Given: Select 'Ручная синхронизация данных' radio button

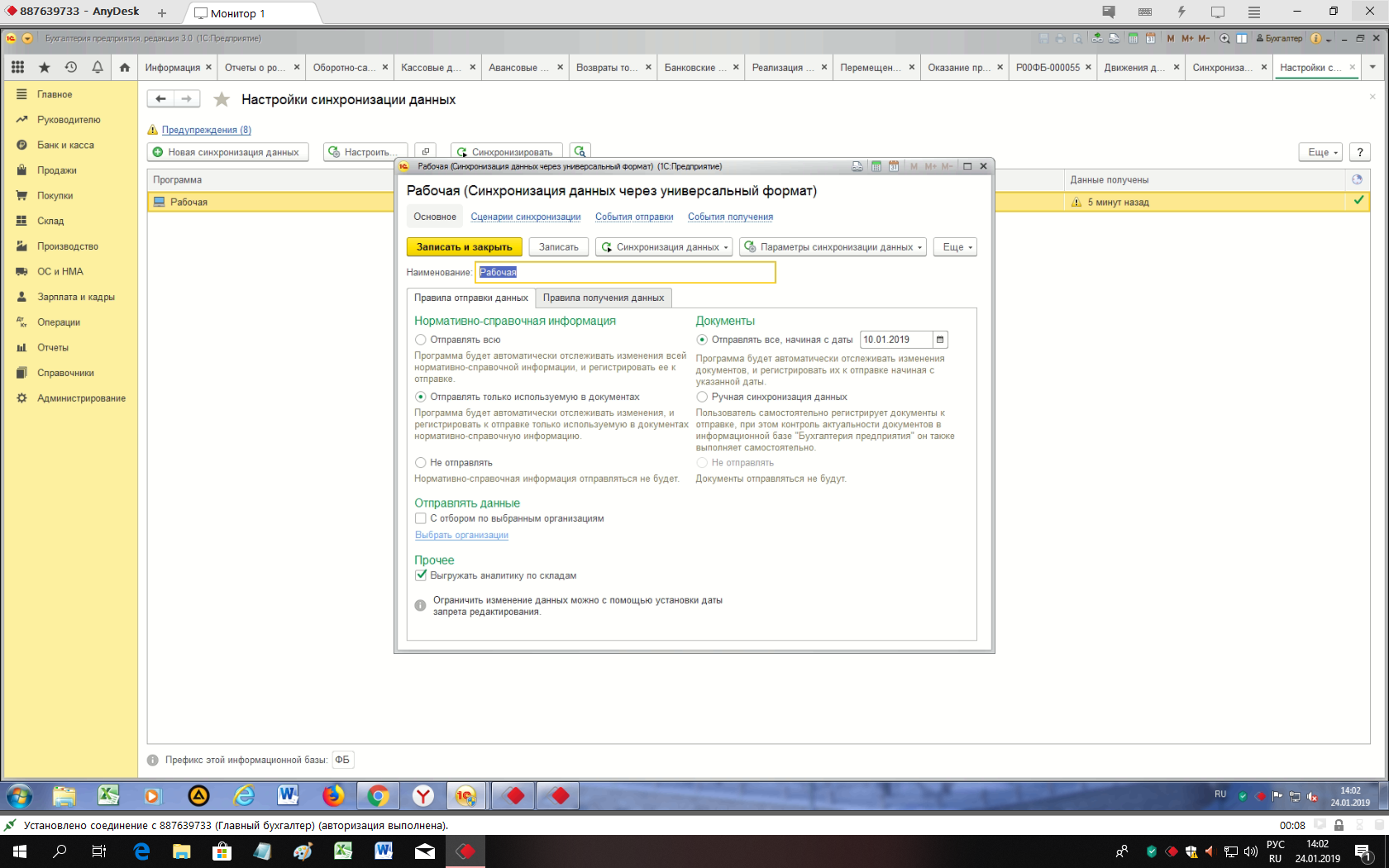Looking at the screenshot, I should click(702, 397).
